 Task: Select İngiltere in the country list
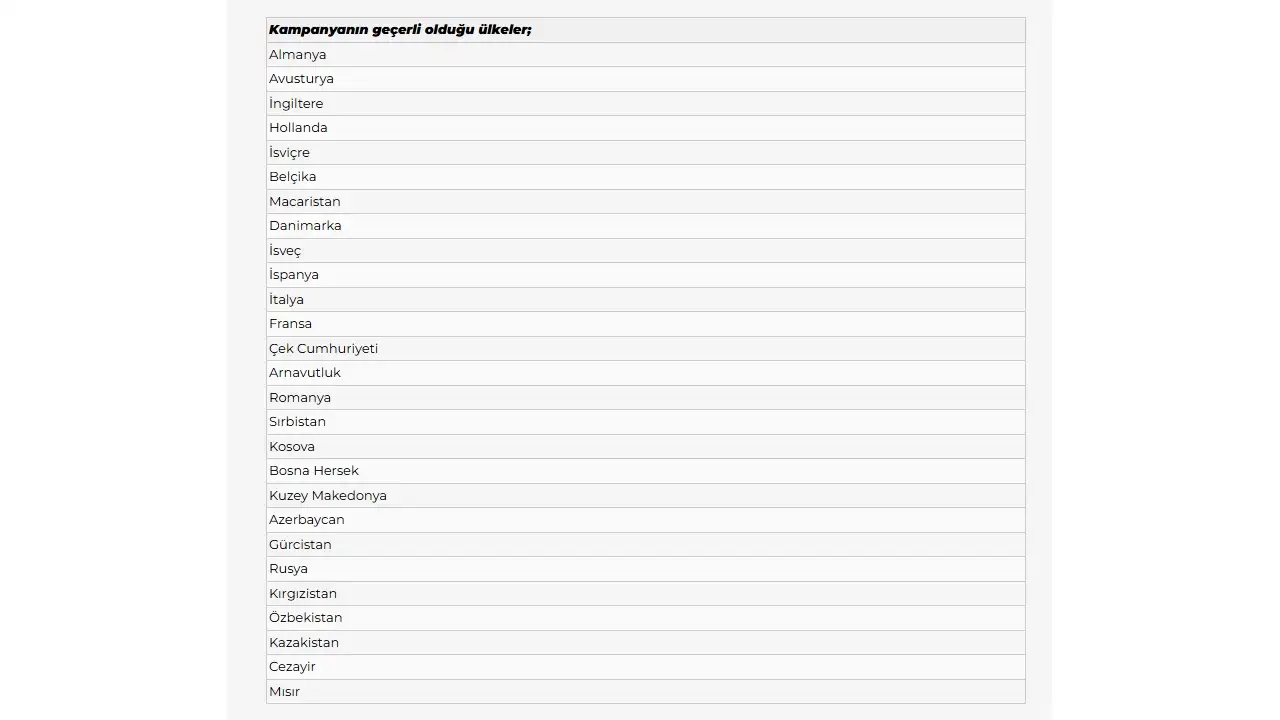(296, 104)
